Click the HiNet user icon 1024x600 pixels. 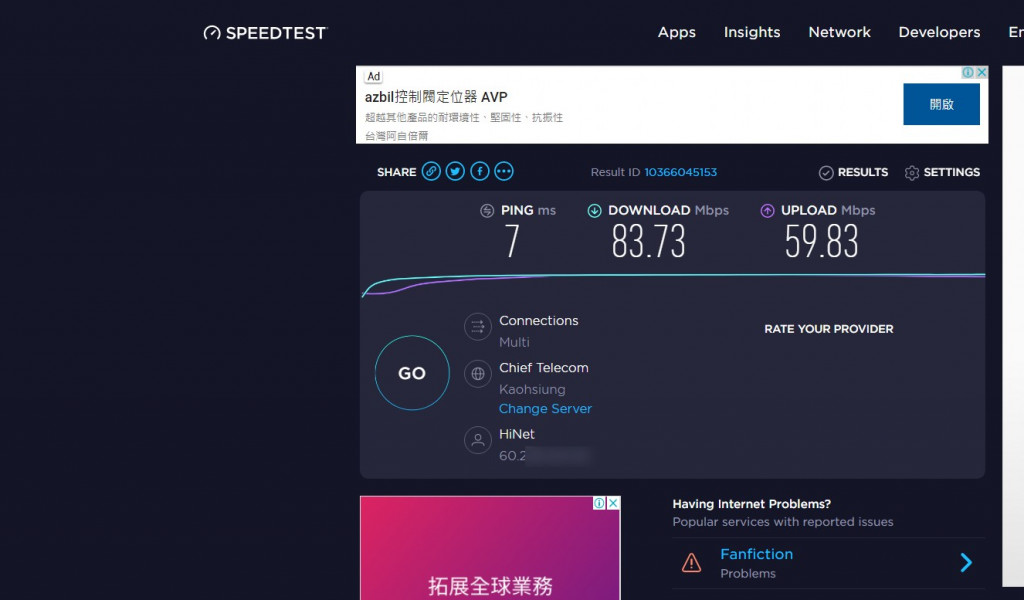tap(477, 440)
